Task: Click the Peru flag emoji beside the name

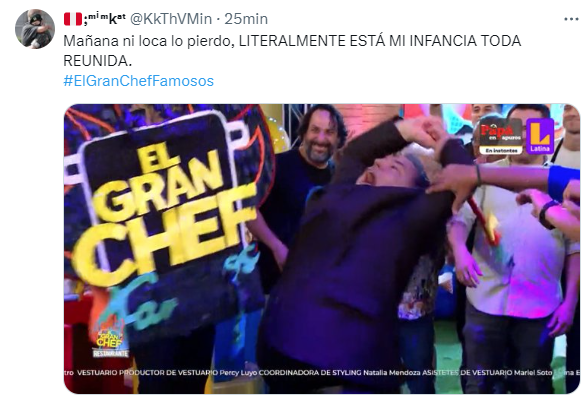Action: pyautogui.click(x=73, y=19)
